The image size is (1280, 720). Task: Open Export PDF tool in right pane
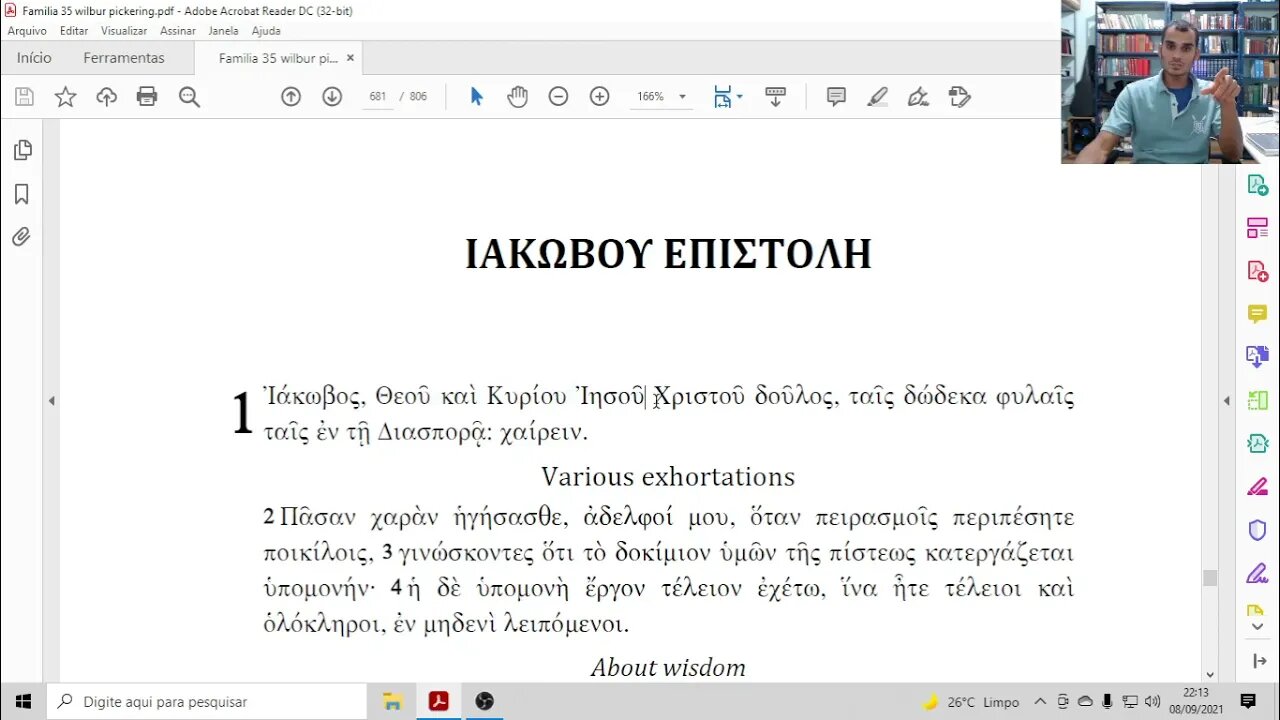pyautogui.click(x=1257, y=185)
